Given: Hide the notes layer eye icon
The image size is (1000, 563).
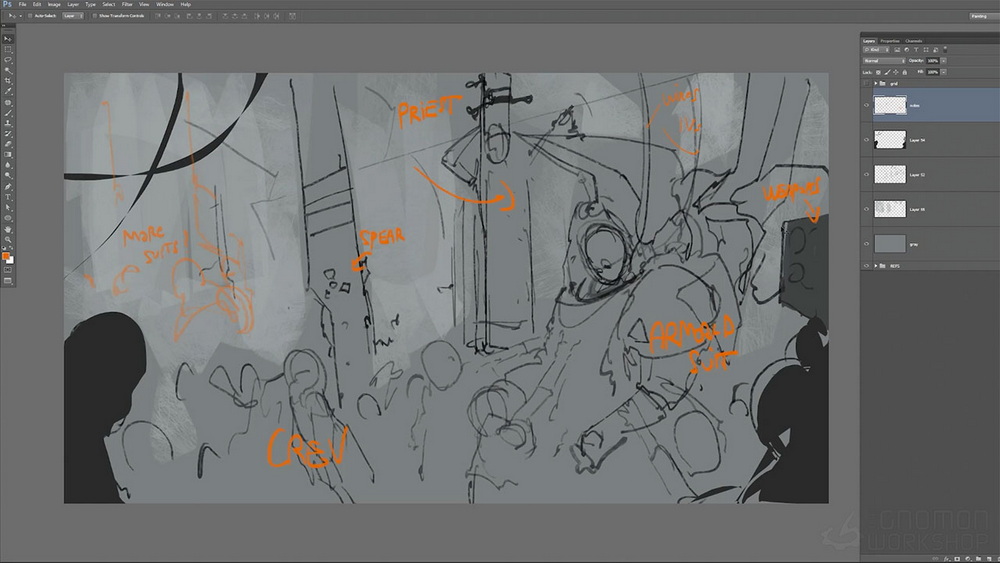Looking at the screenshot, I should click(866, 105).
